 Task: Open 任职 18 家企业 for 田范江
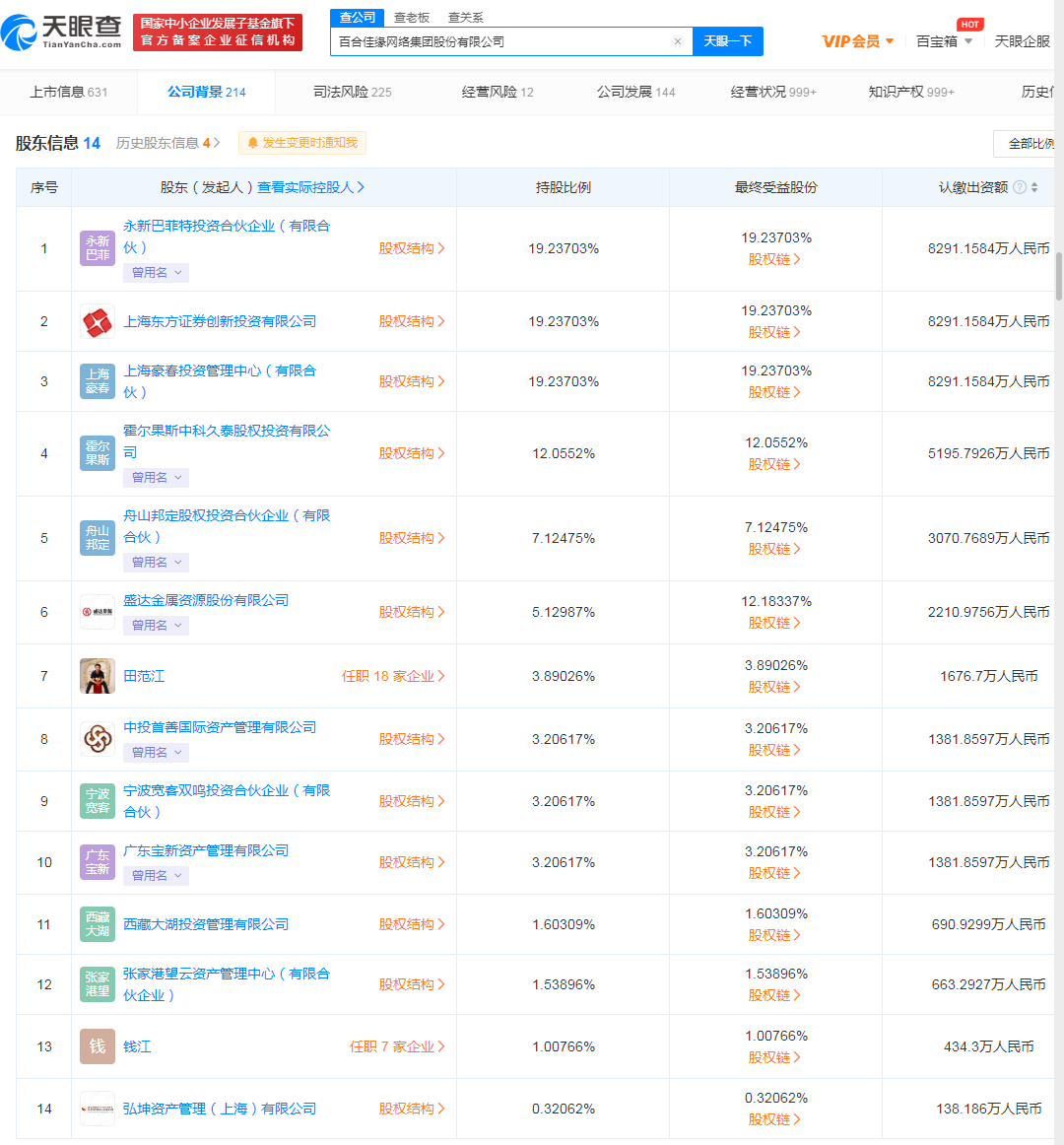[x=393, y=676]
